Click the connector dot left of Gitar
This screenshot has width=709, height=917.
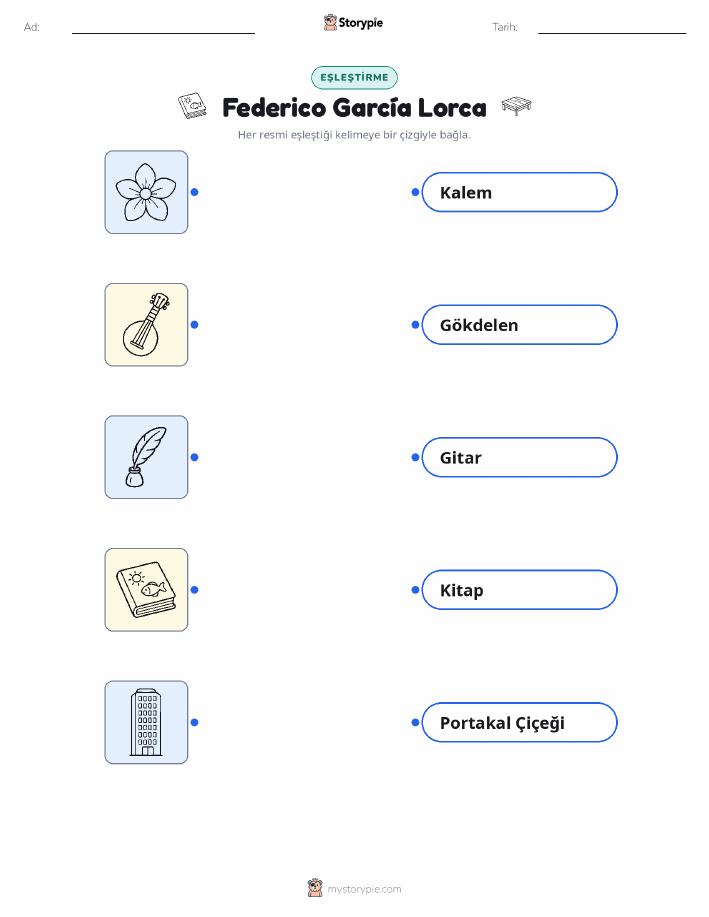[x=415, y=457]
